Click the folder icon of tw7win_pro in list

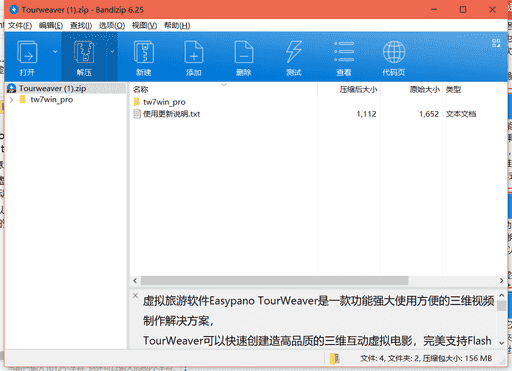click(137, 102)
